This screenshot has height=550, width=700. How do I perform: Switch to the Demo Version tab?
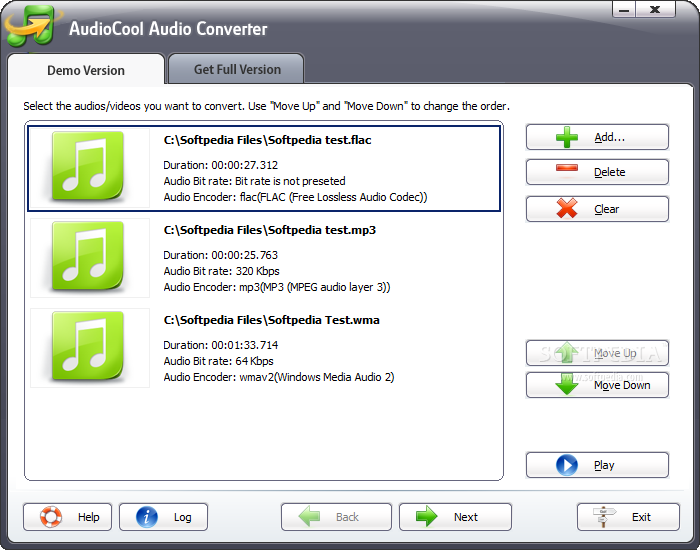pos(86,70)
